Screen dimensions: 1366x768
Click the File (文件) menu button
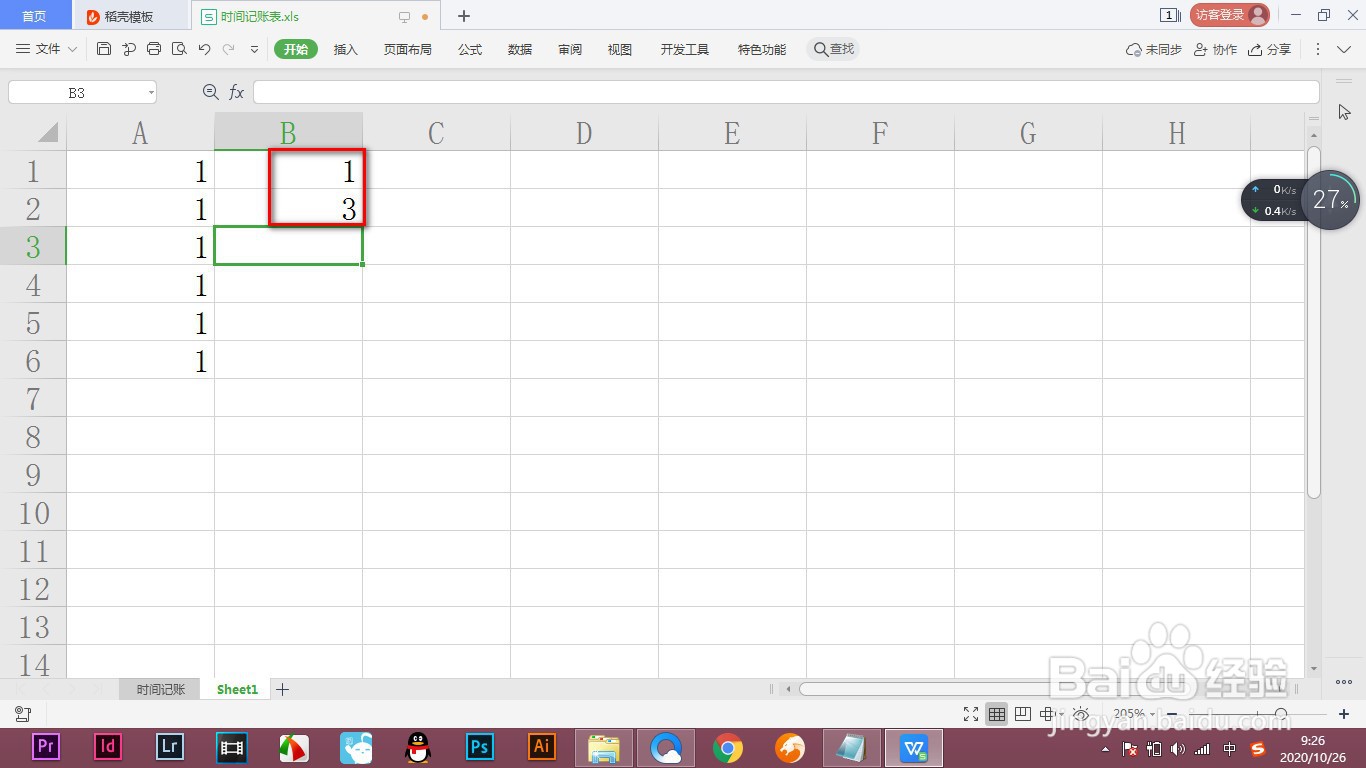click(47, 49)
